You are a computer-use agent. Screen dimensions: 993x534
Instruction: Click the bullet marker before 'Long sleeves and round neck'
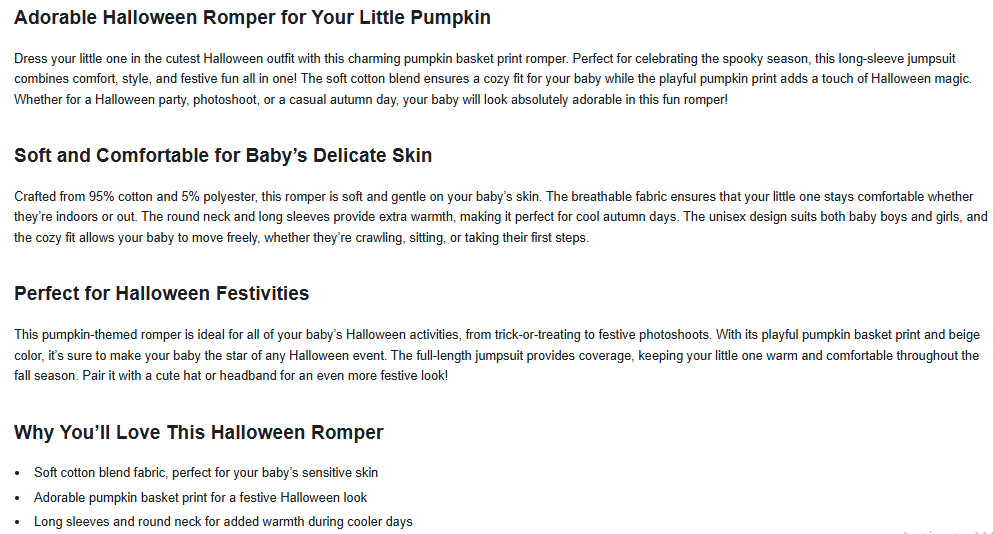pyautogui.click(x=18, y=521)
